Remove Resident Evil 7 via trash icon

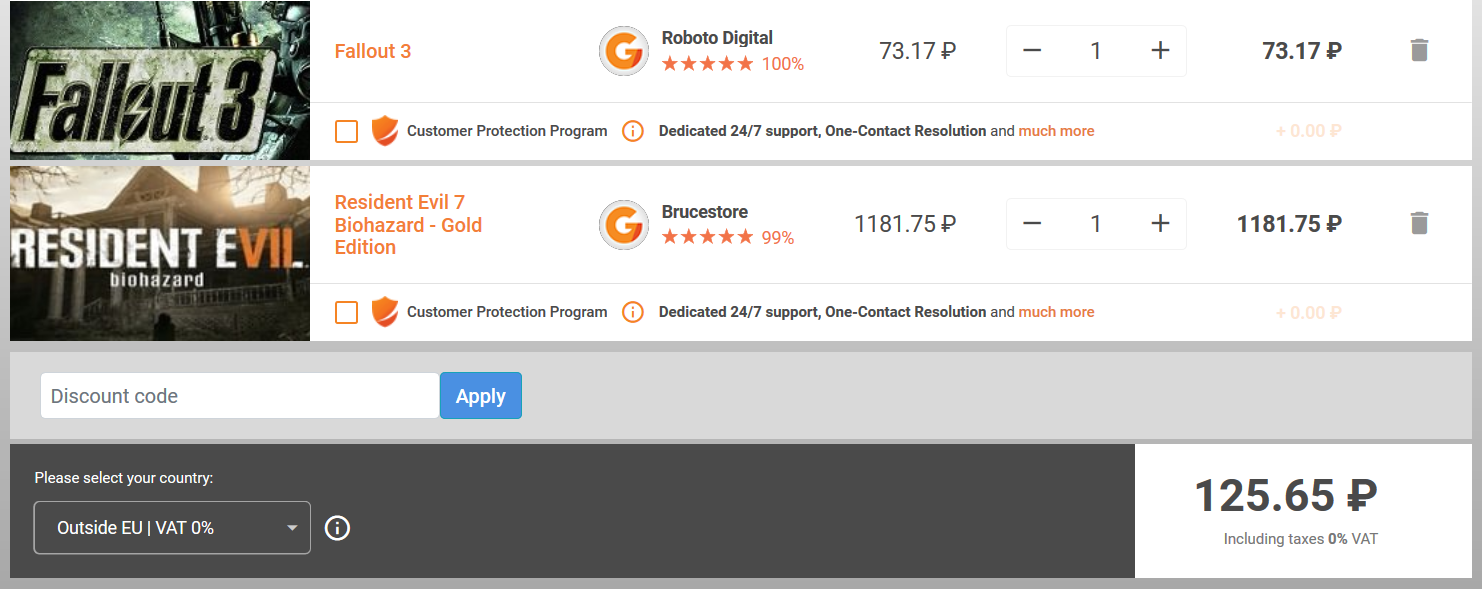1419,223
